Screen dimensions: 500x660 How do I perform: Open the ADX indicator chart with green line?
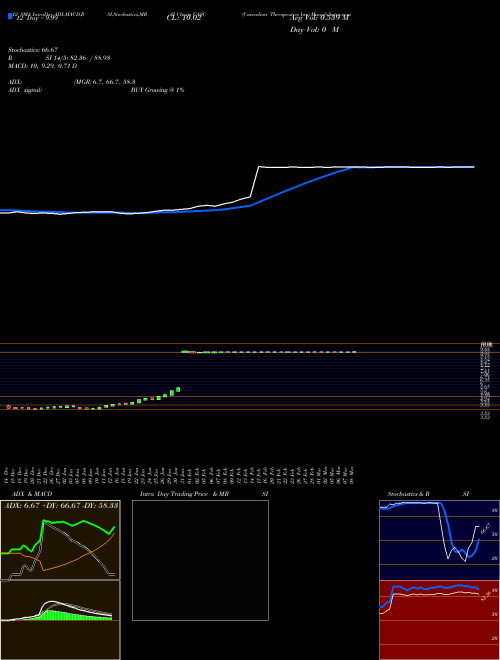(60, 540)
